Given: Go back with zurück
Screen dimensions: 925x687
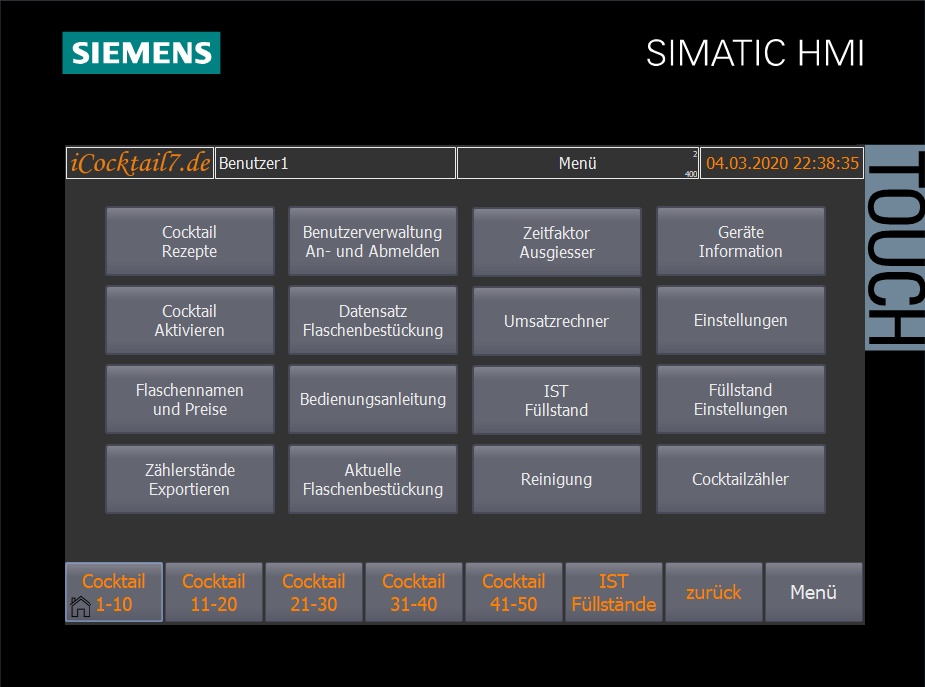Looking at the screenshot, I should pyautogui.click(x=714, y=592).
